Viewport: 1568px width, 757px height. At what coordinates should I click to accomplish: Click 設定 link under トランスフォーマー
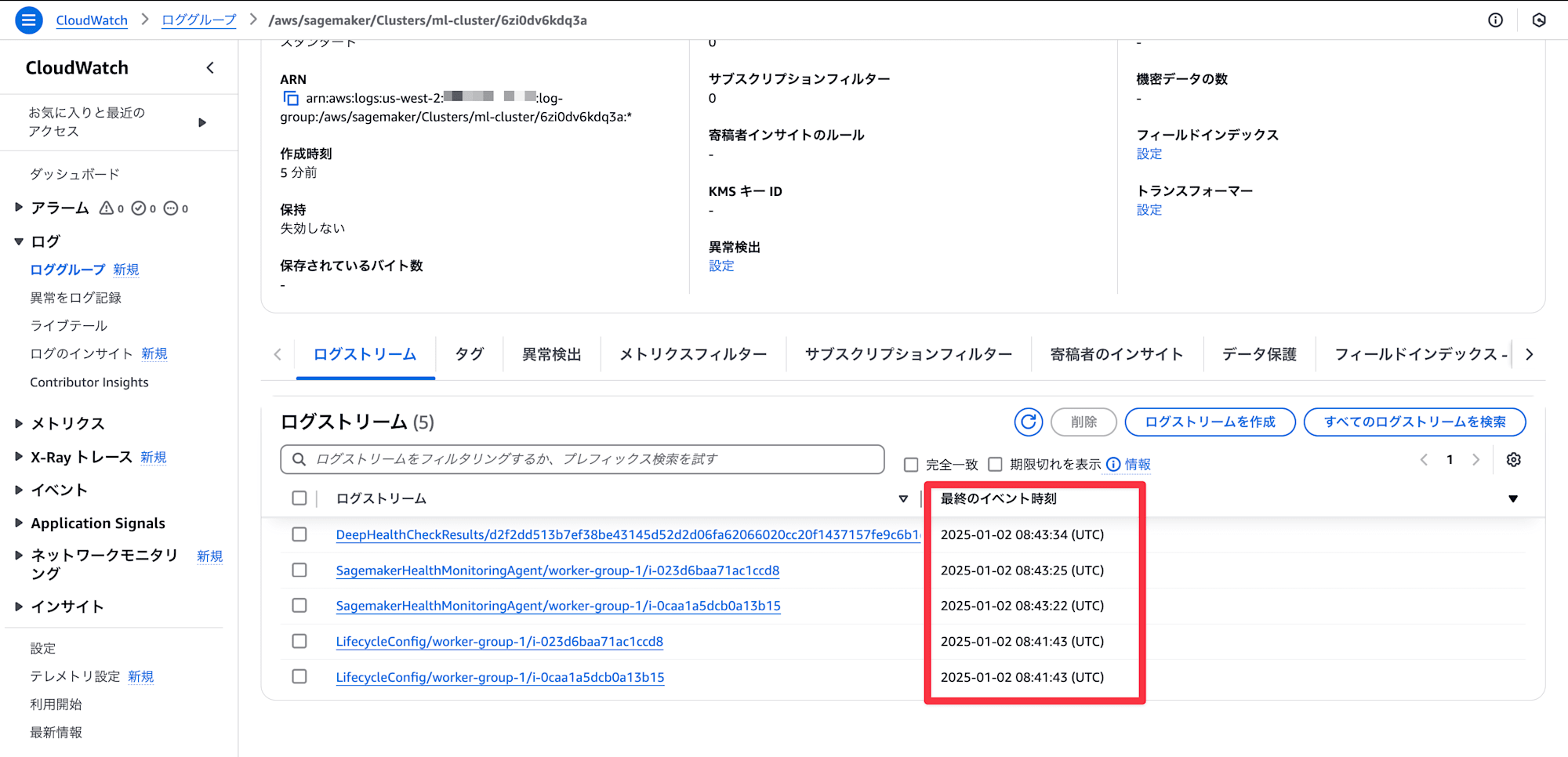[x=1149, y=210]
